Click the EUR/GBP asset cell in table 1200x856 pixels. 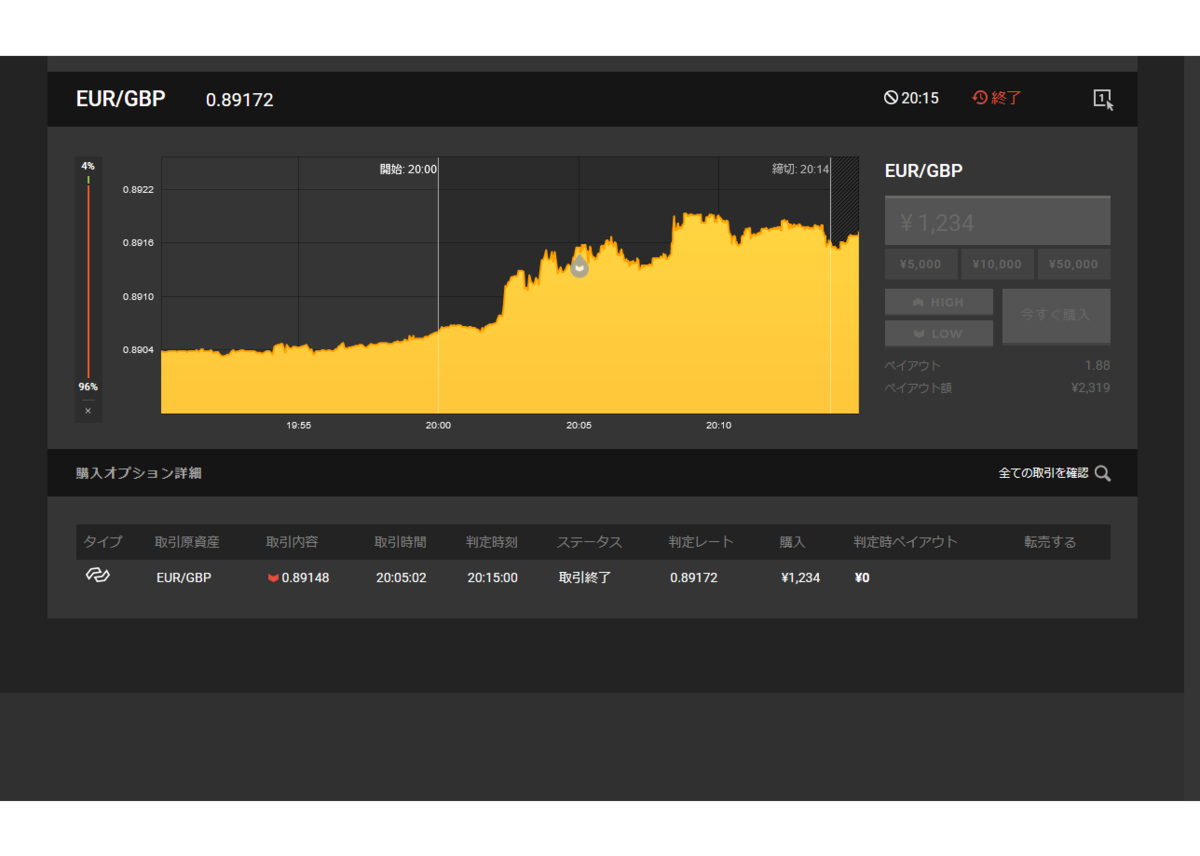click(184, 577)
